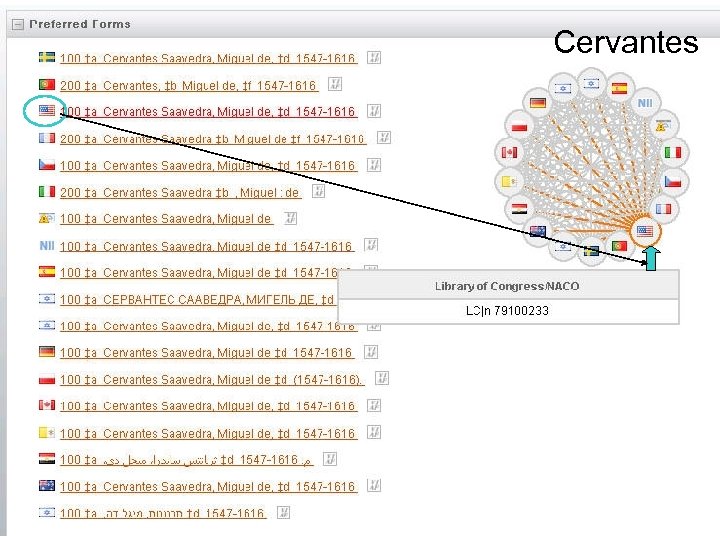Screen dimensions: 720x540
Task: Select the German flag node in the cluster diagram
Action: click(x=538, y=102)
